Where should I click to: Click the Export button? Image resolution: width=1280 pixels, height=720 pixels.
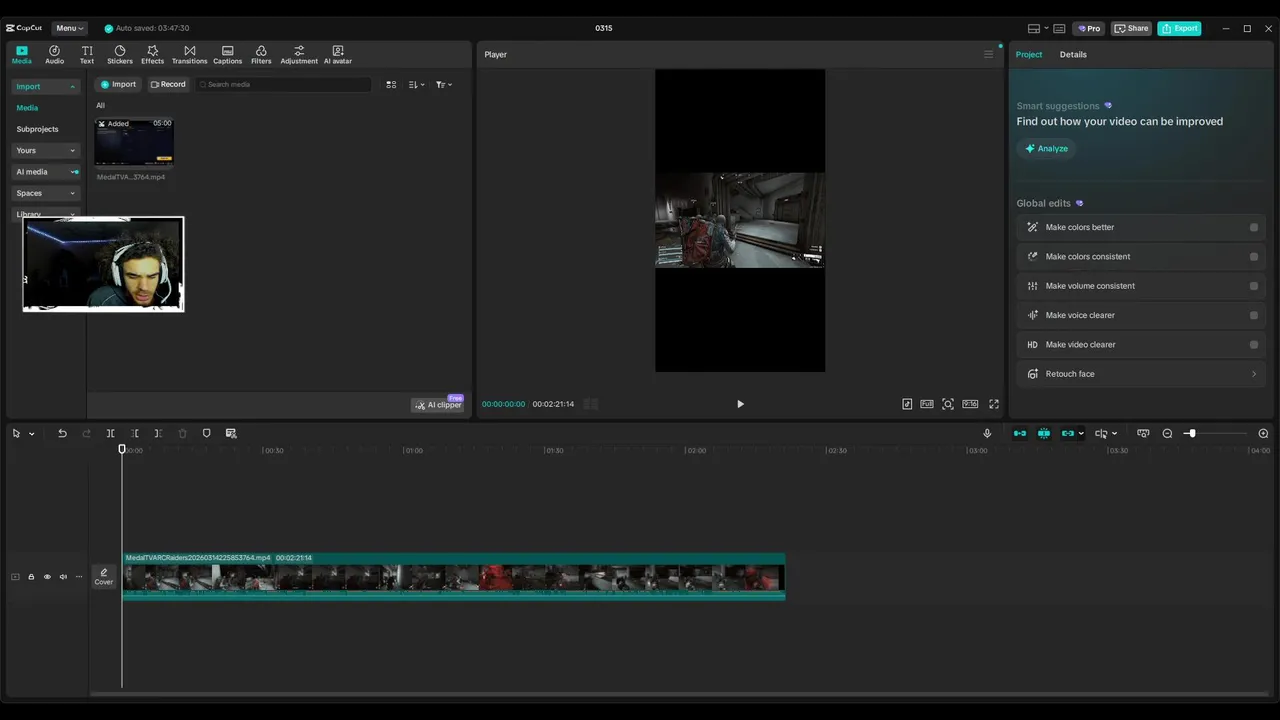click(1179, 28)
